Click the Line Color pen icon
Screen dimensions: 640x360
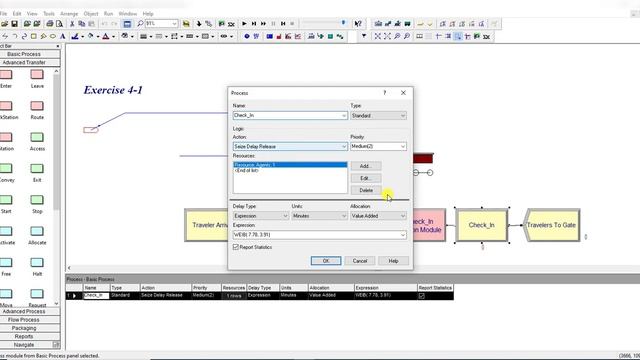tap(75, 36)
